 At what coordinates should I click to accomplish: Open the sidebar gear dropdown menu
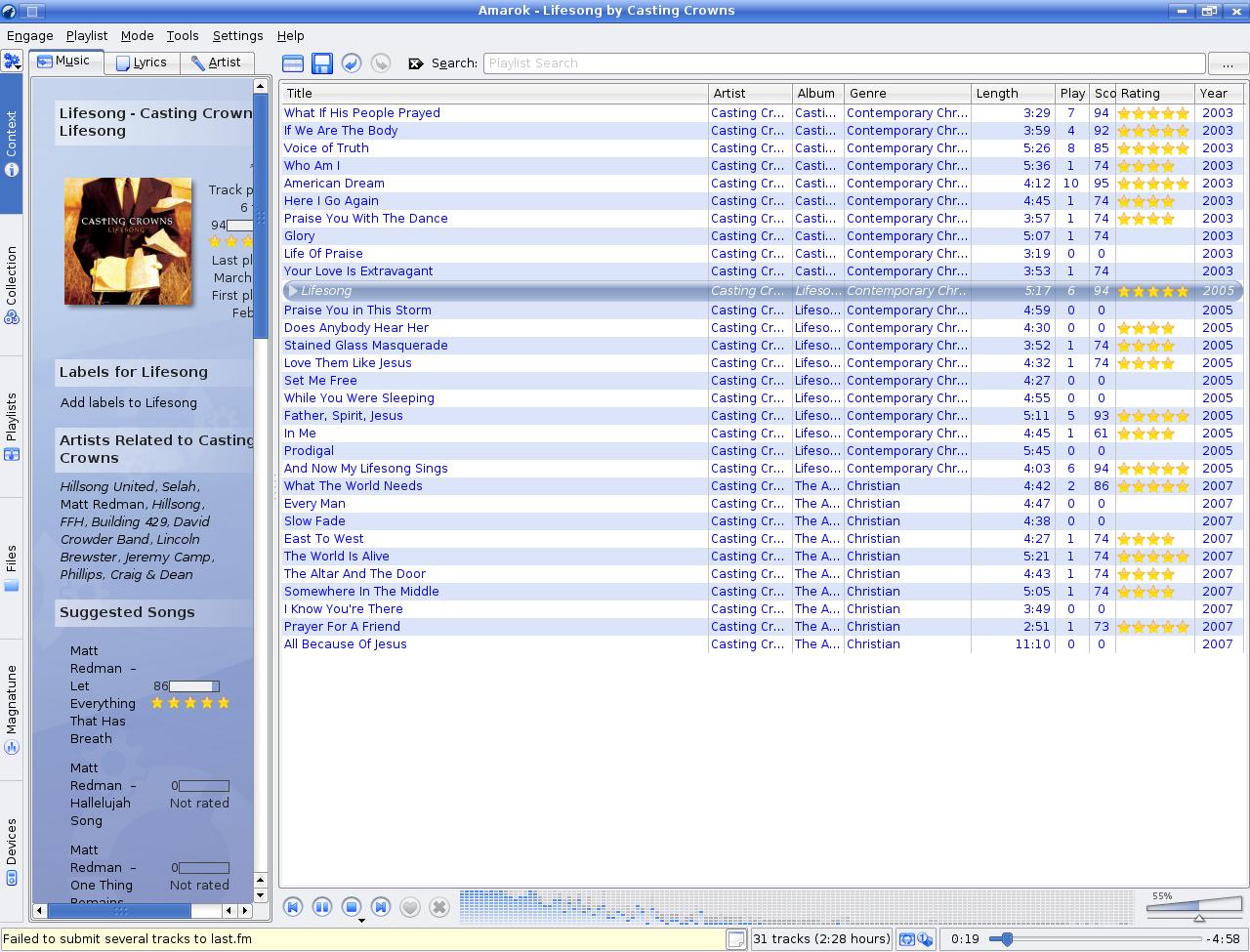coord(12,62)
